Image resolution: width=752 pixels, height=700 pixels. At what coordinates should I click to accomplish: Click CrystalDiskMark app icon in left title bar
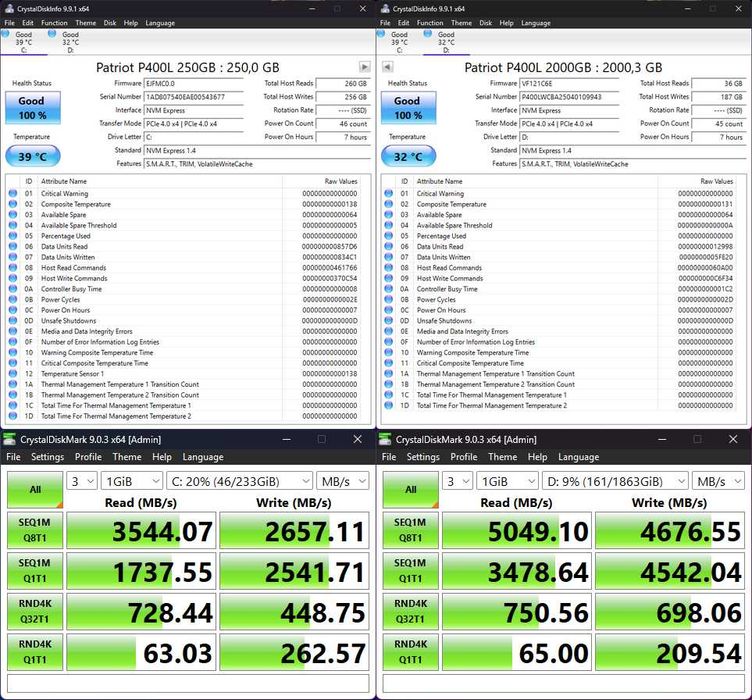point(9,439)
